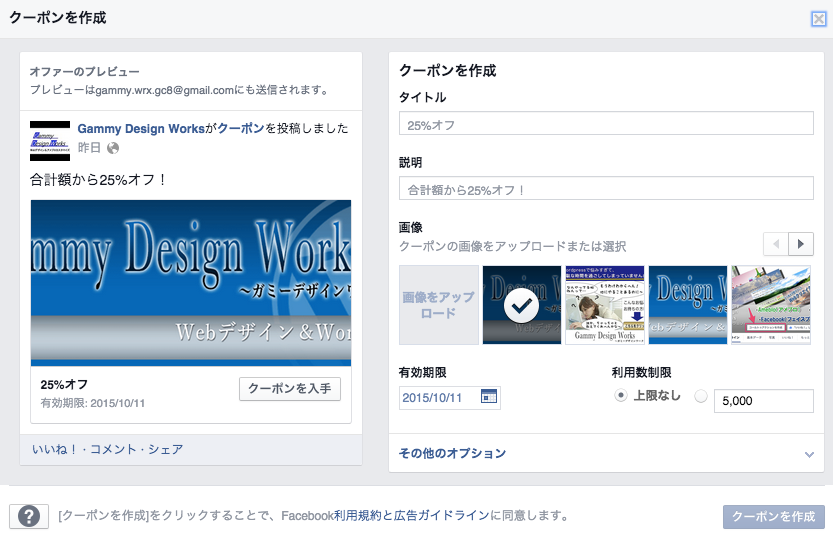
Task: Click the title field showing 25%オフ
Action: [x=606, y=123]
